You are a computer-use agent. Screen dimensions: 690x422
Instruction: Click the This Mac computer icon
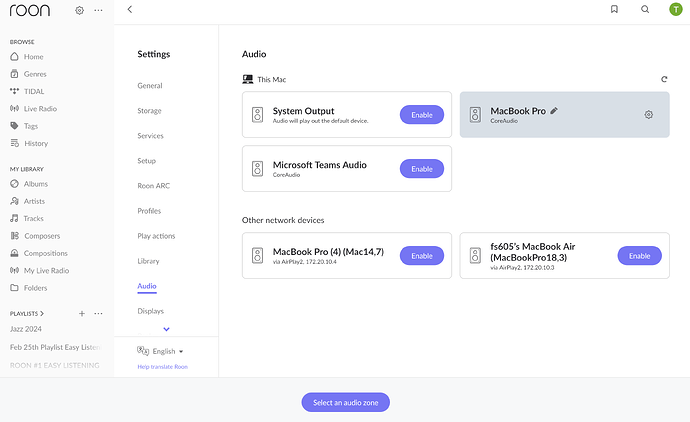(x=248, y=79)
